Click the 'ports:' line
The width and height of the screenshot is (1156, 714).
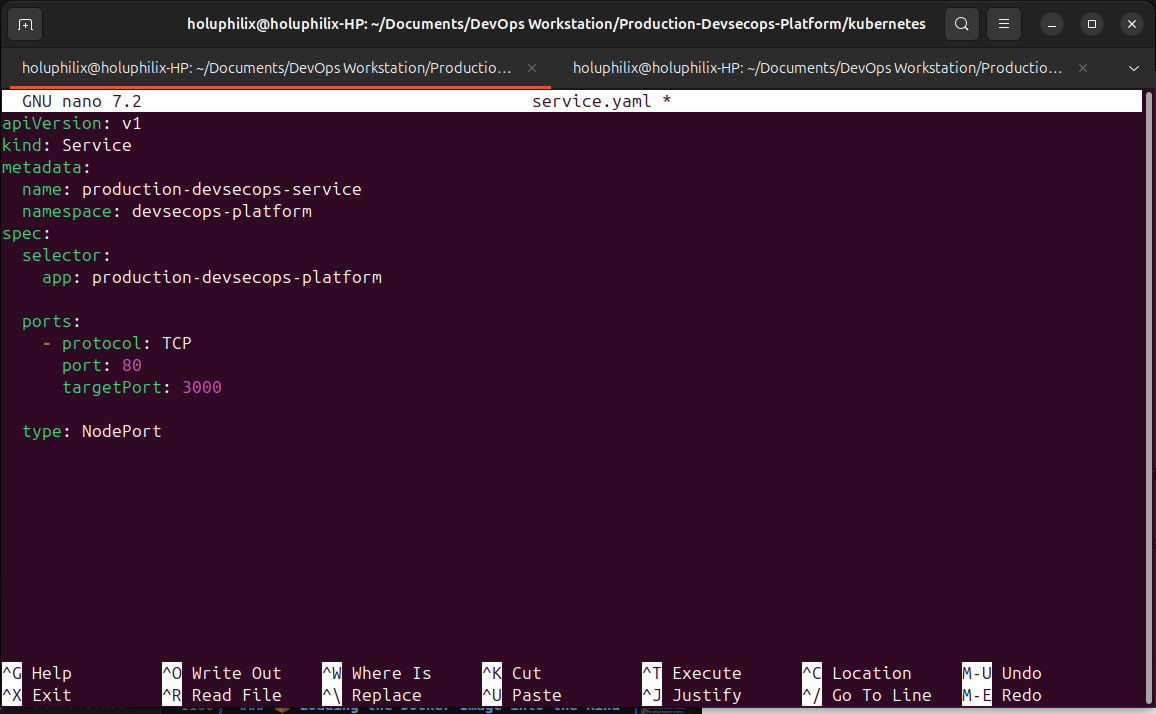click(51, 322)
